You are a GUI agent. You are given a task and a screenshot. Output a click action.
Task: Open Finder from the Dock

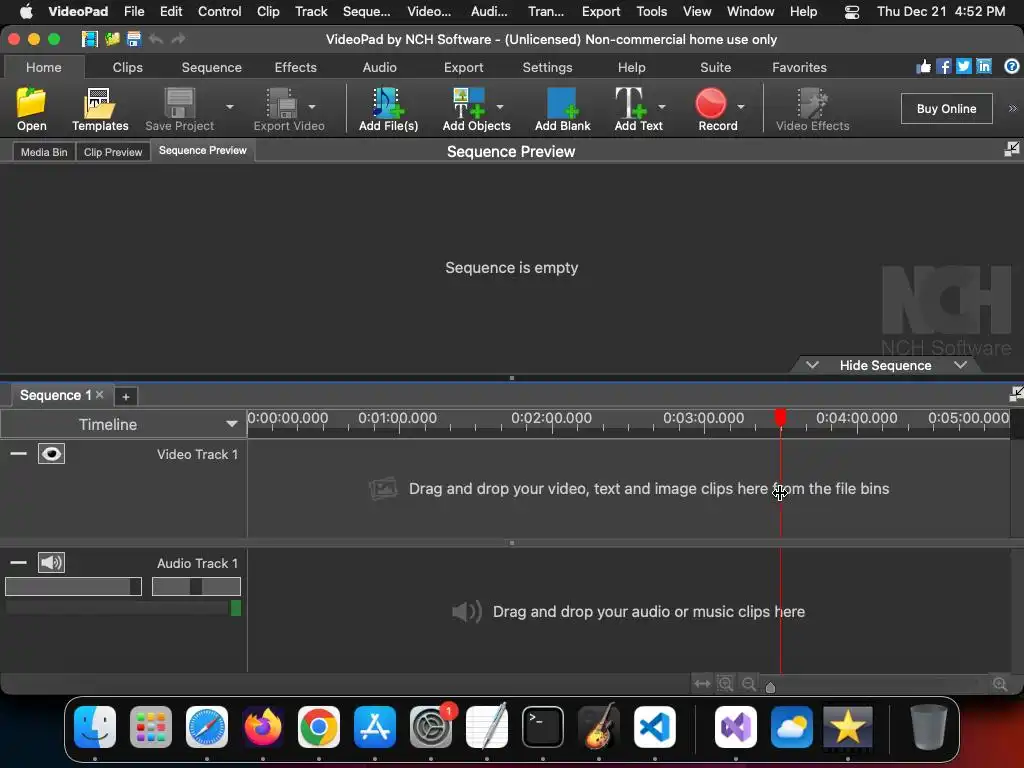point(95,727)
